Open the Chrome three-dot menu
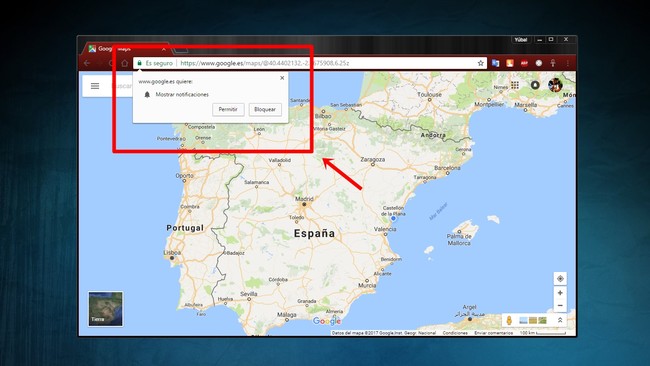The width and height of the screenshot is (650, 366). pos(568,63)
